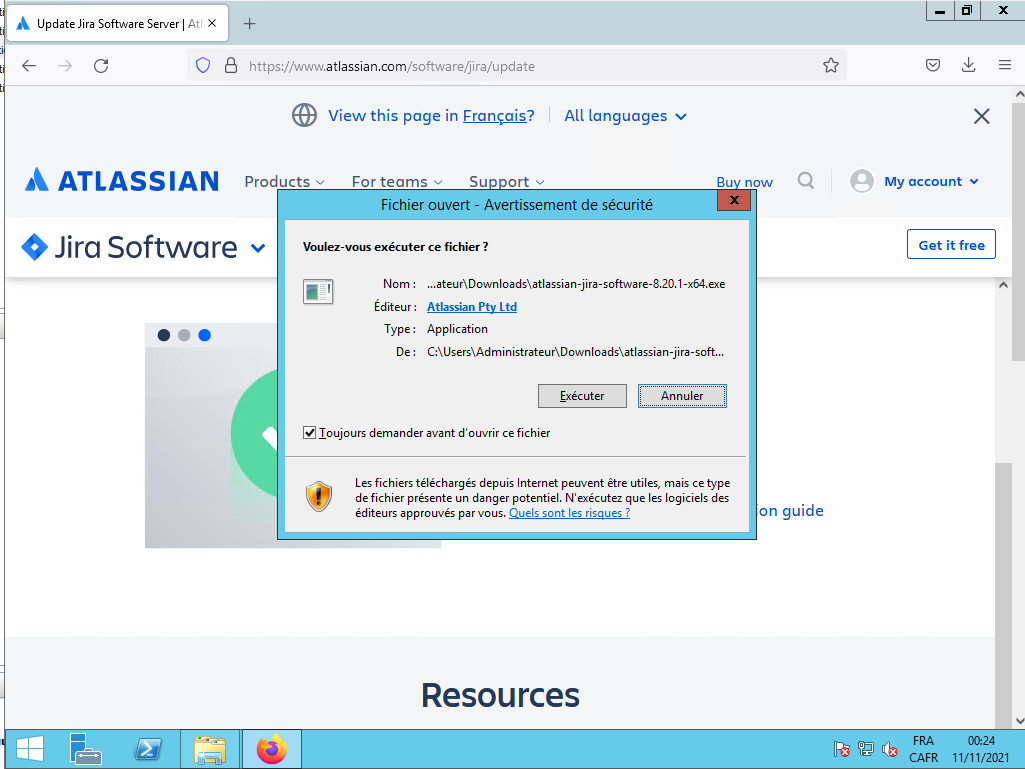Viewport: 1025px width, 769px height.
Task: Open PowerShell from taskbar
Action: (x=148, y=749)
